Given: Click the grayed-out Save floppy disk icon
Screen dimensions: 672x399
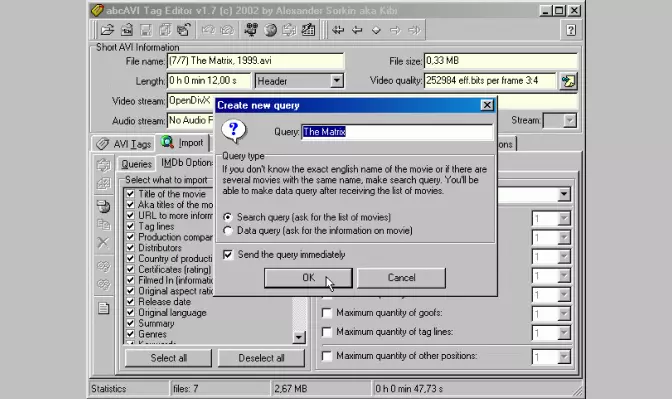Looking at the screenshot, I should pos(146,30).
